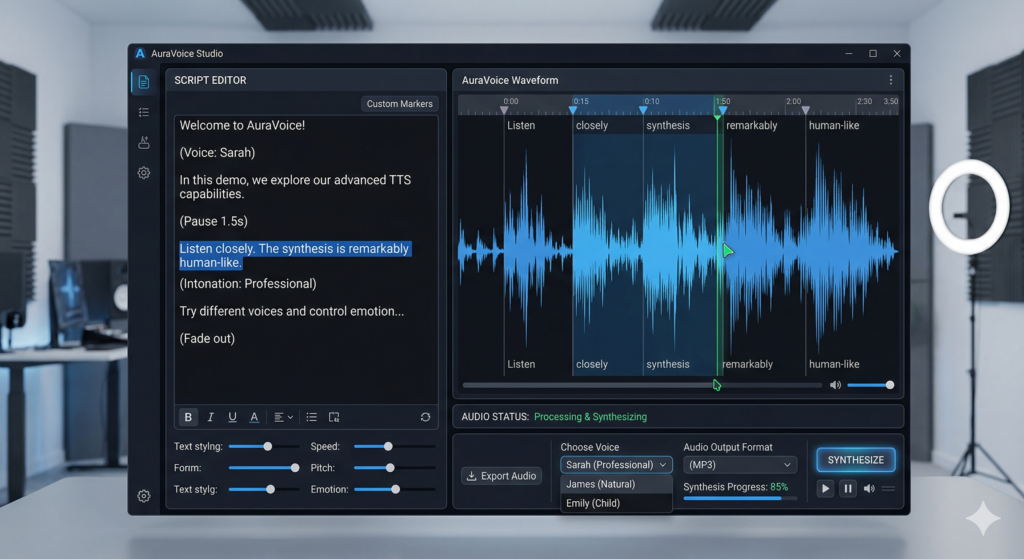Click the Pitch slider handle
Screen dimensions: 1024x559
(x=390, y=468)
